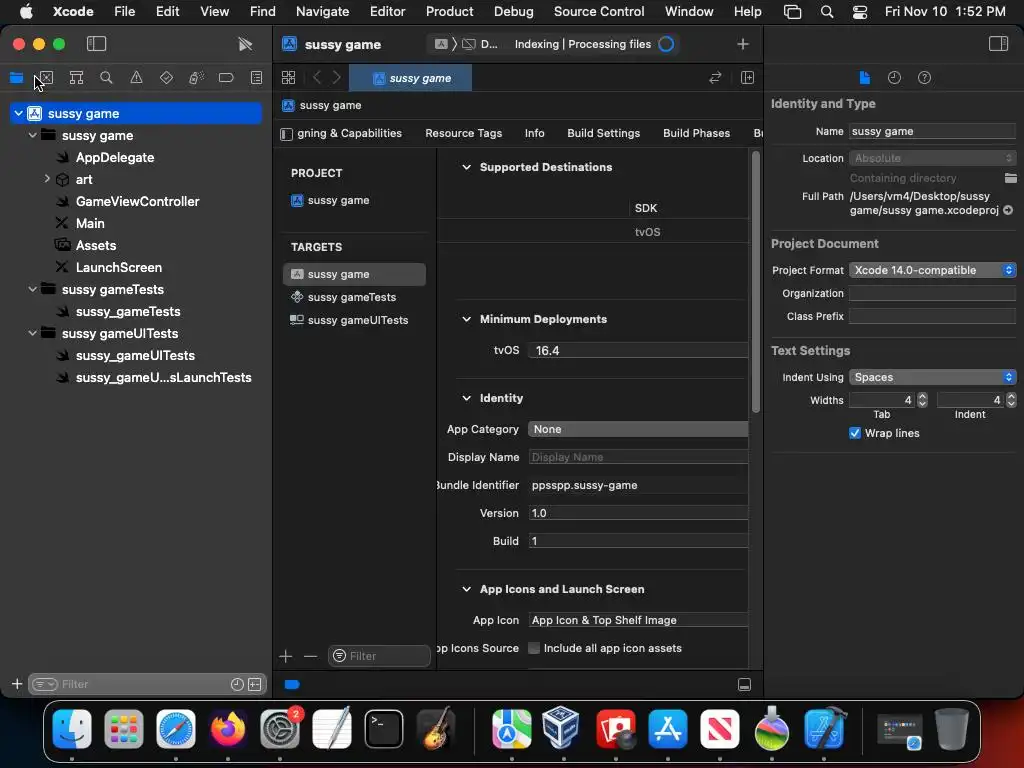Open Terminal from the Dock

[x=383, y=729]
